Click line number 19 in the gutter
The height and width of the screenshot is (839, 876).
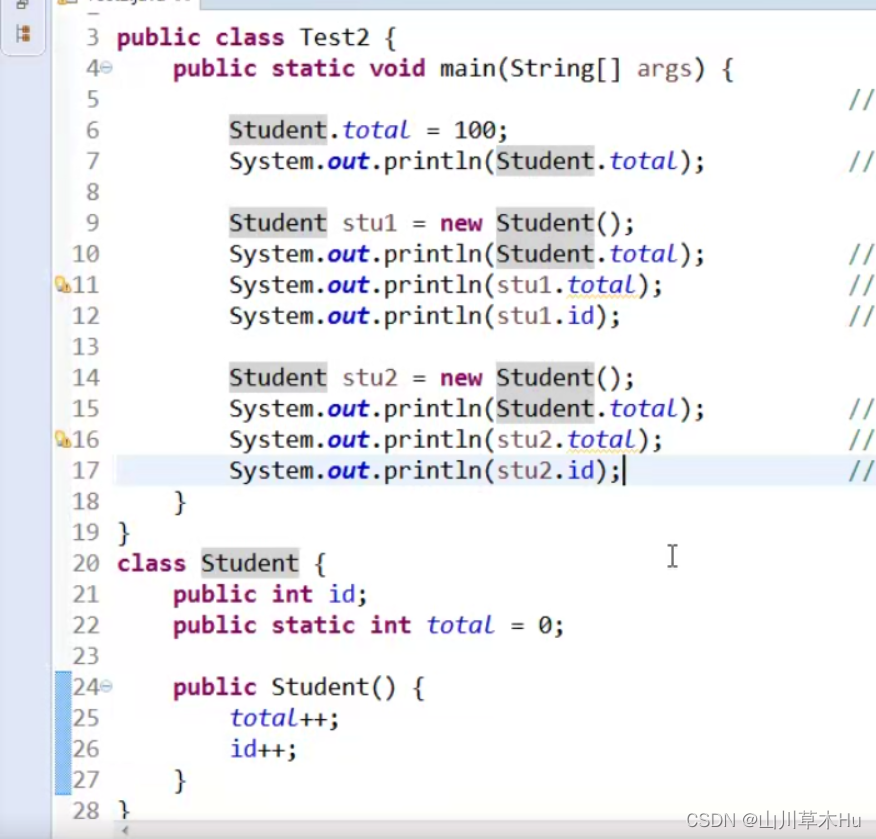[x=85, y=533]
